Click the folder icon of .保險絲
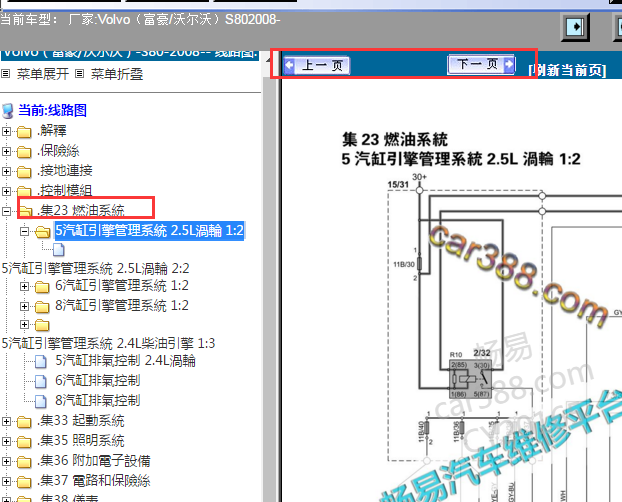The image size is (622, 502). click(24, 152)
